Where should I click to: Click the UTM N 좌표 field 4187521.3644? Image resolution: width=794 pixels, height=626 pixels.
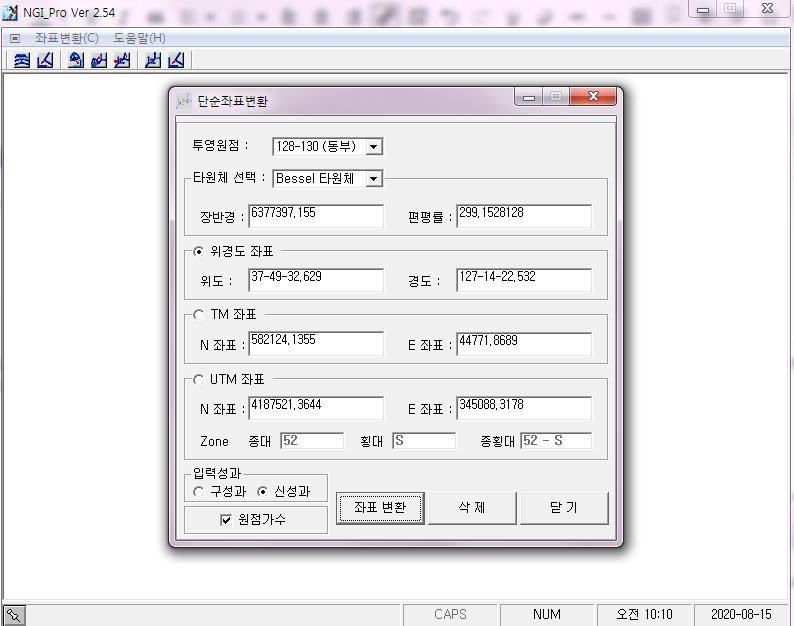315,408
